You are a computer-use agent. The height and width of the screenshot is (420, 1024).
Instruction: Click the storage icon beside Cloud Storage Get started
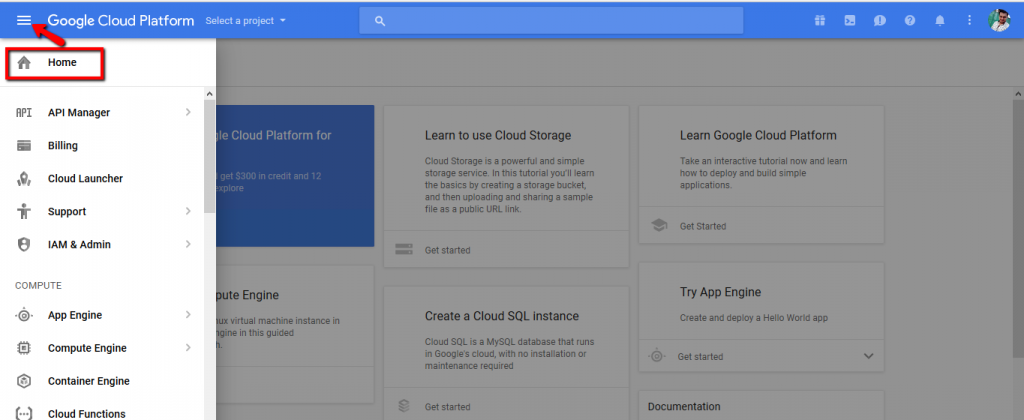click(x=404, y=250)
